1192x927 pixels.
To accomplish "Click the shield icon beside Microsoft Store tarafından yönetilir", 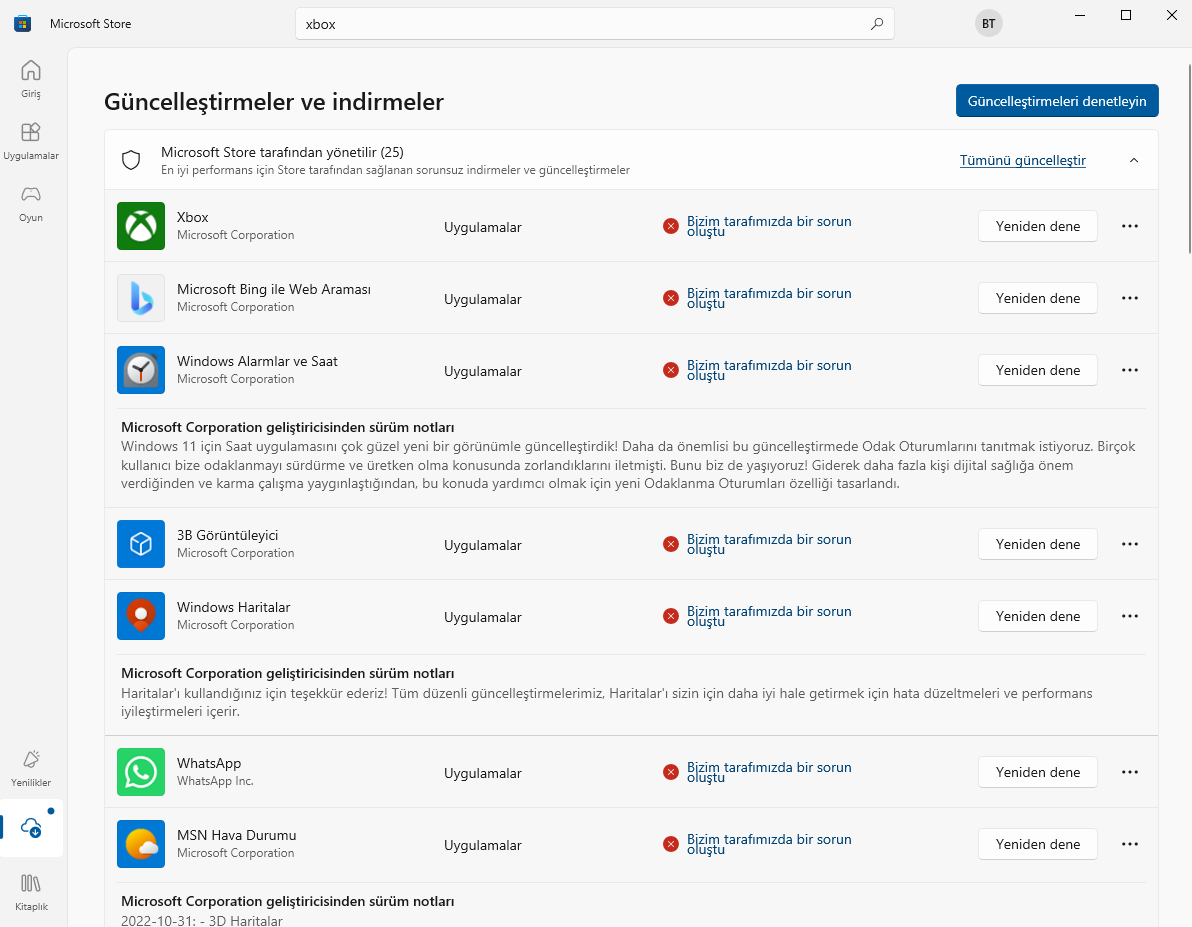I will pos(131,160).
